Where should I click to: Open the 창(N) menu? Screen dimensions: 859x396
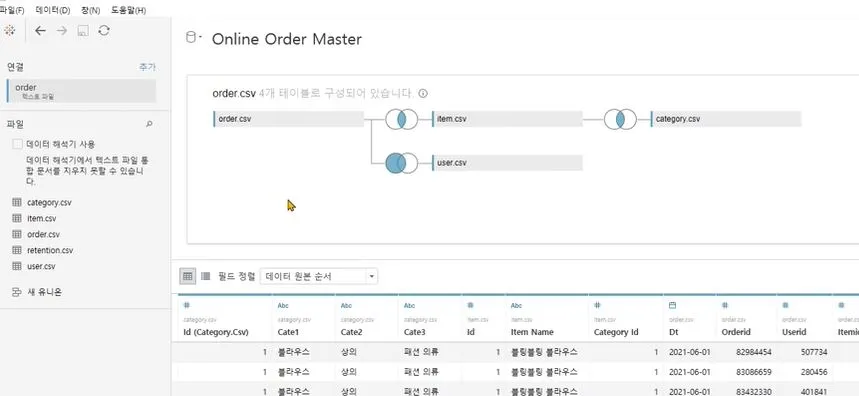(90, 10)
